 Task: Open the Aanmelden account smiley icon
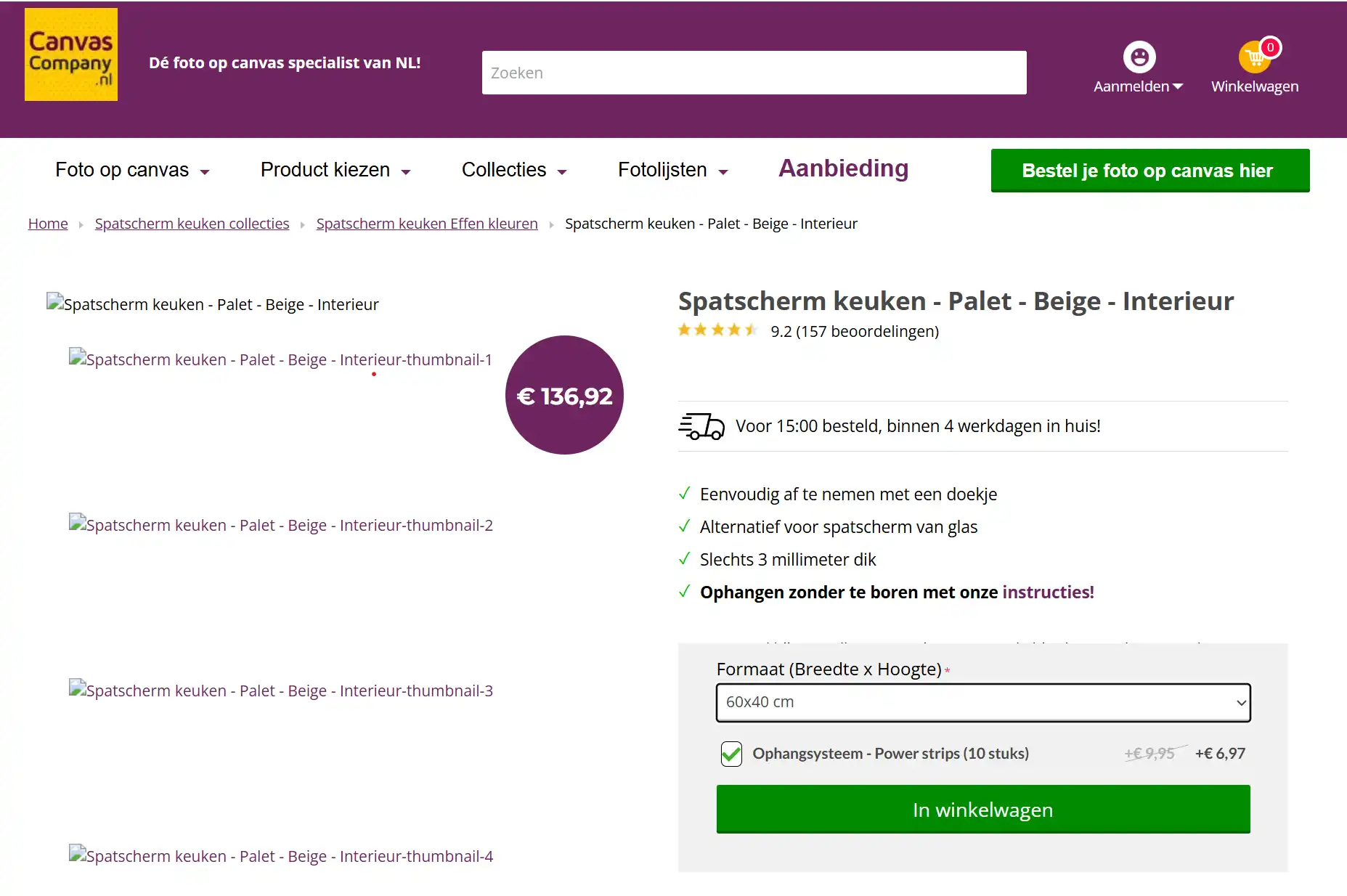coord(1139,57)
